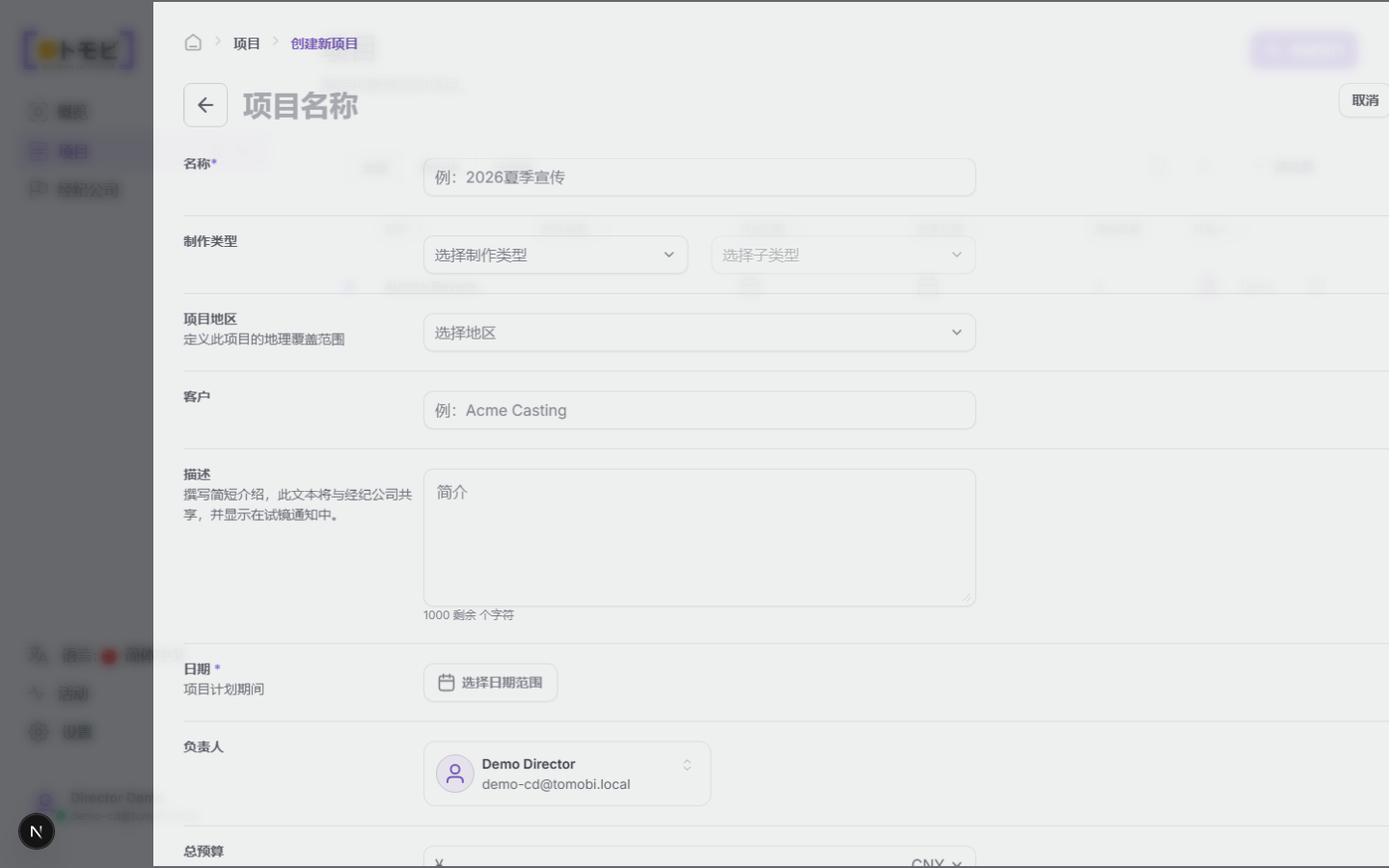1389x868 pixels.
Task: Click the Demo Director avatar icon
Action: pyautogui.click(x=455, y=773)
